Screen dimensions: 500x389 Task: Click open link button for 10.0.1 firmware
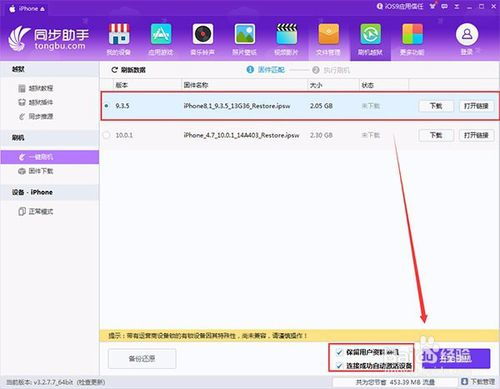click(476, 135)
